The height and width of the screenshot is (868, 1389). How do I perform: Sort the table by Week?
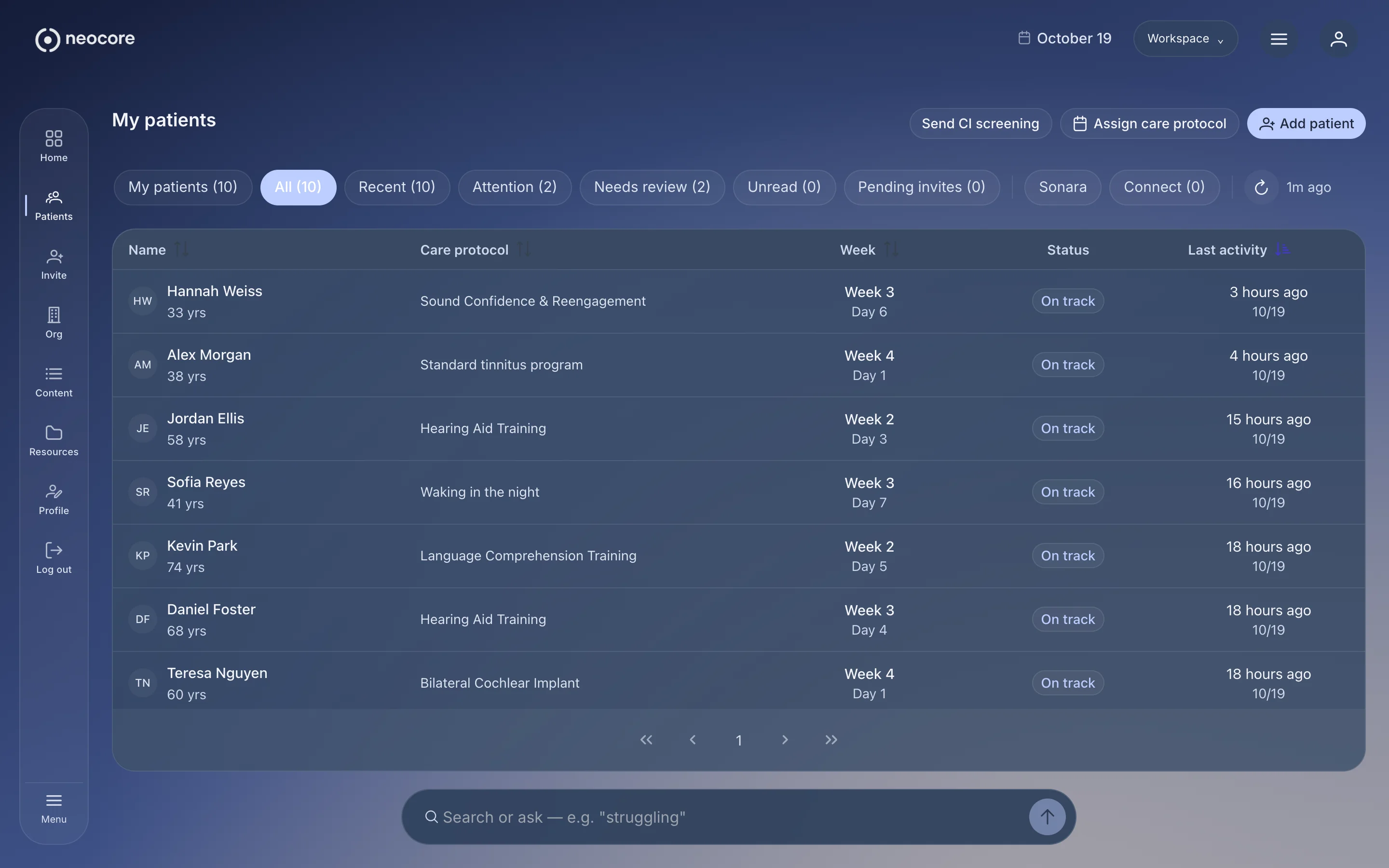click(x=891, y=249)
